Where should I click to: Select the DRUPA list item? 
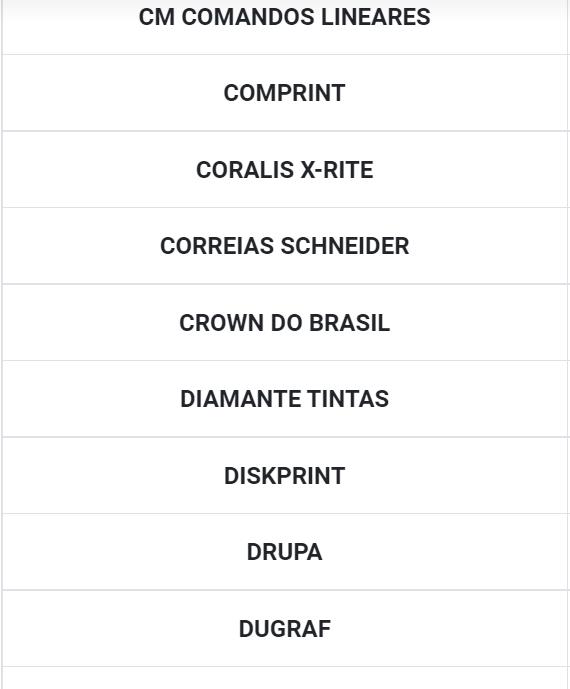click(285, 552)
